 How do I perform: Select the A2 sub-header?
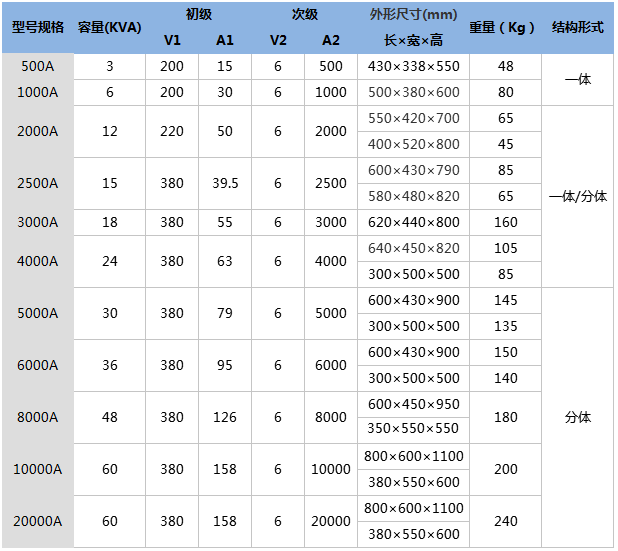[331, 40]
